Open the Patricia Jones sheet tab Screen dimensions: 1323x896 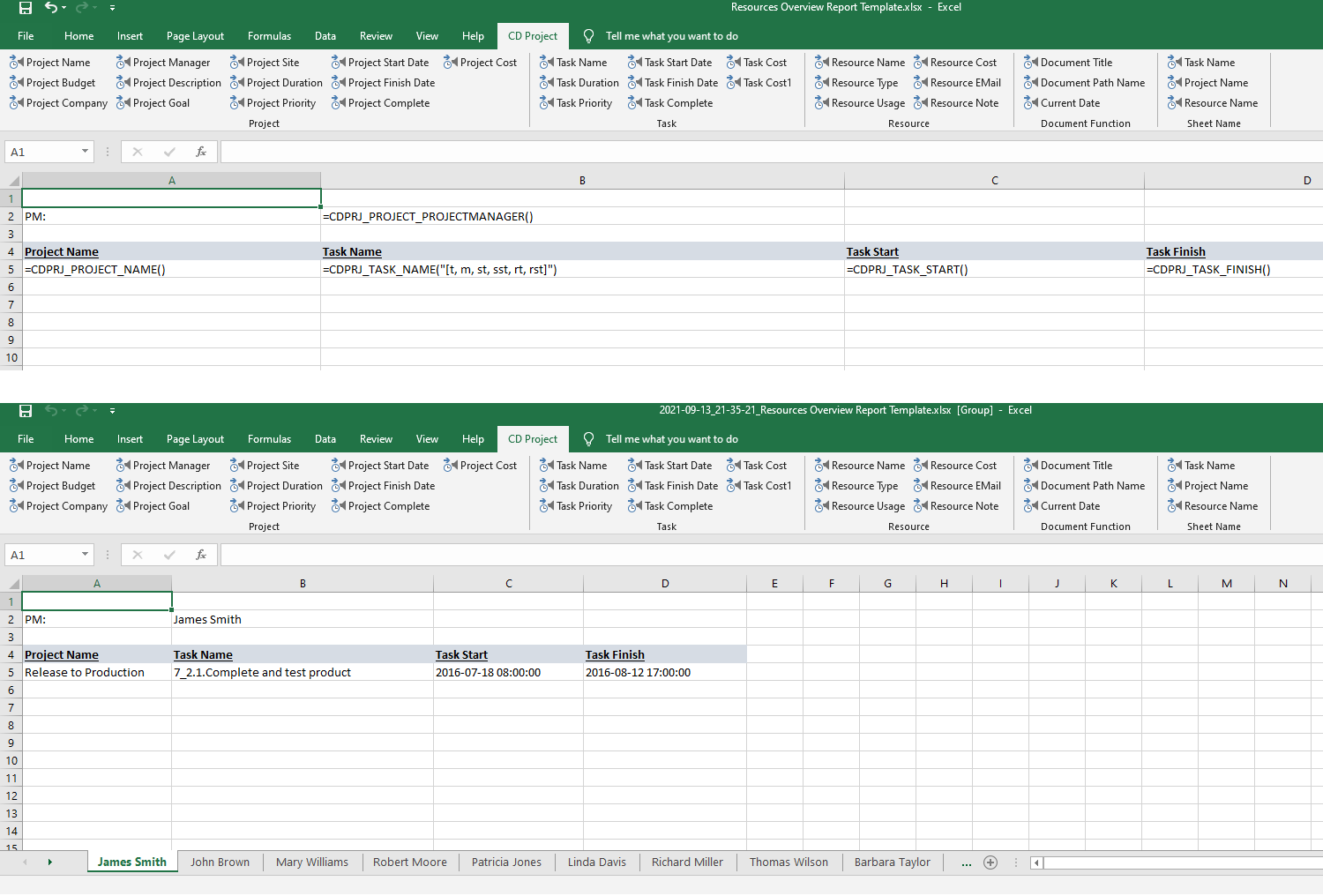506,862
